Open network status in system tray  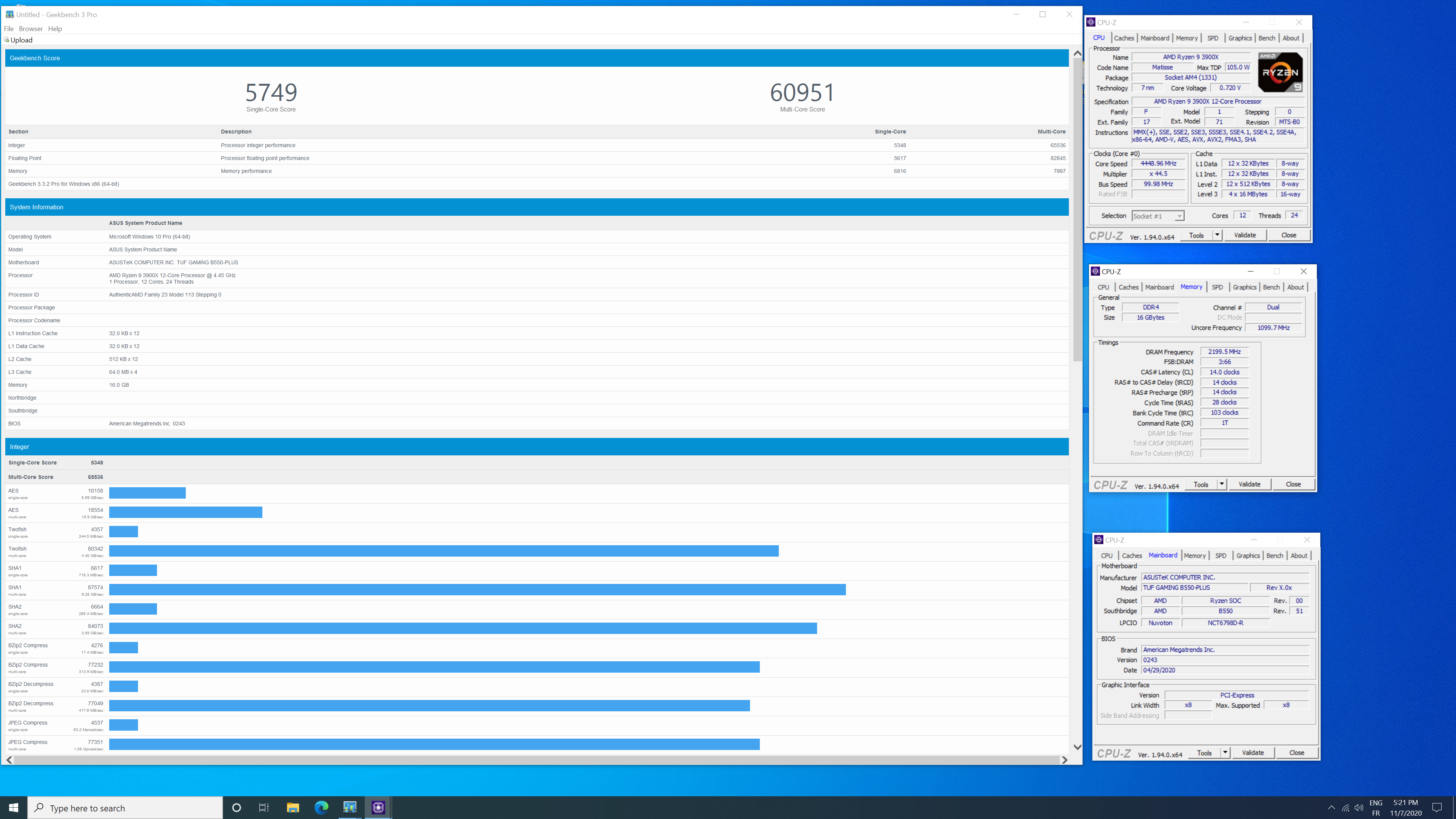pos(1346,808)
